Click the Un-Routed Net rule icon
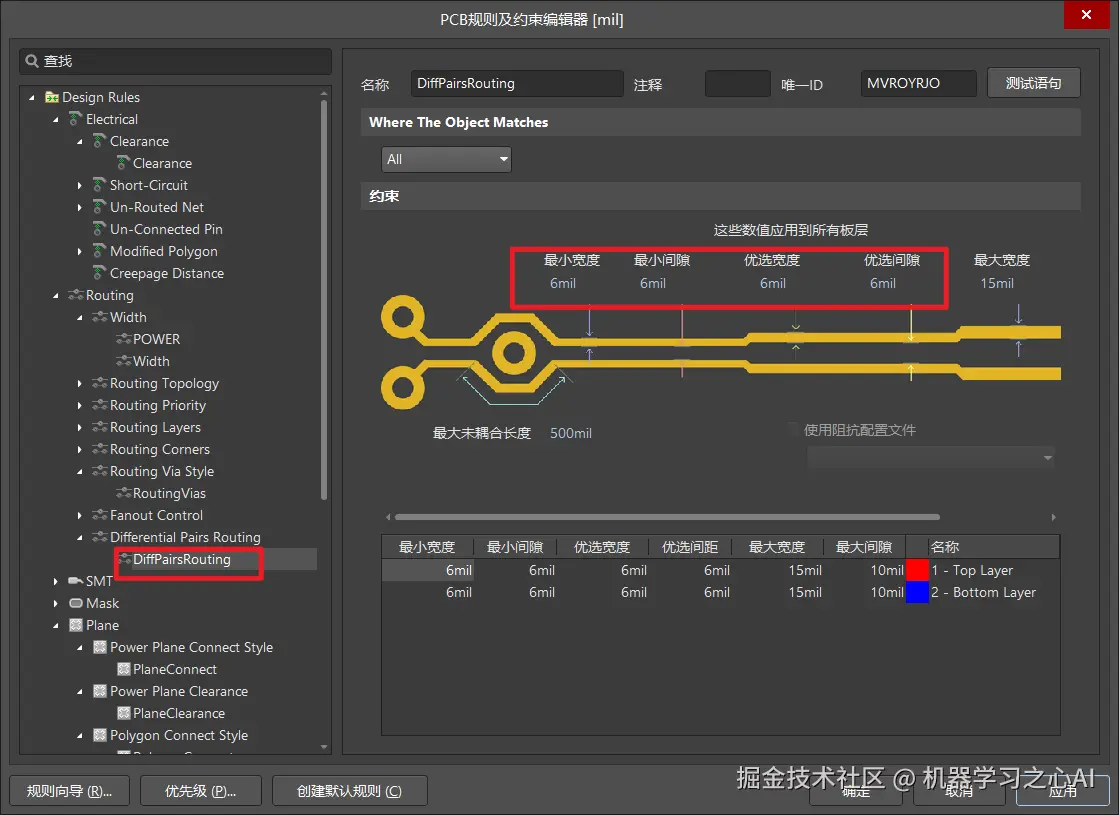Image resolution: width=1119 pixels, height=815 pixels. pyautogui.click(x=100, y=207)
